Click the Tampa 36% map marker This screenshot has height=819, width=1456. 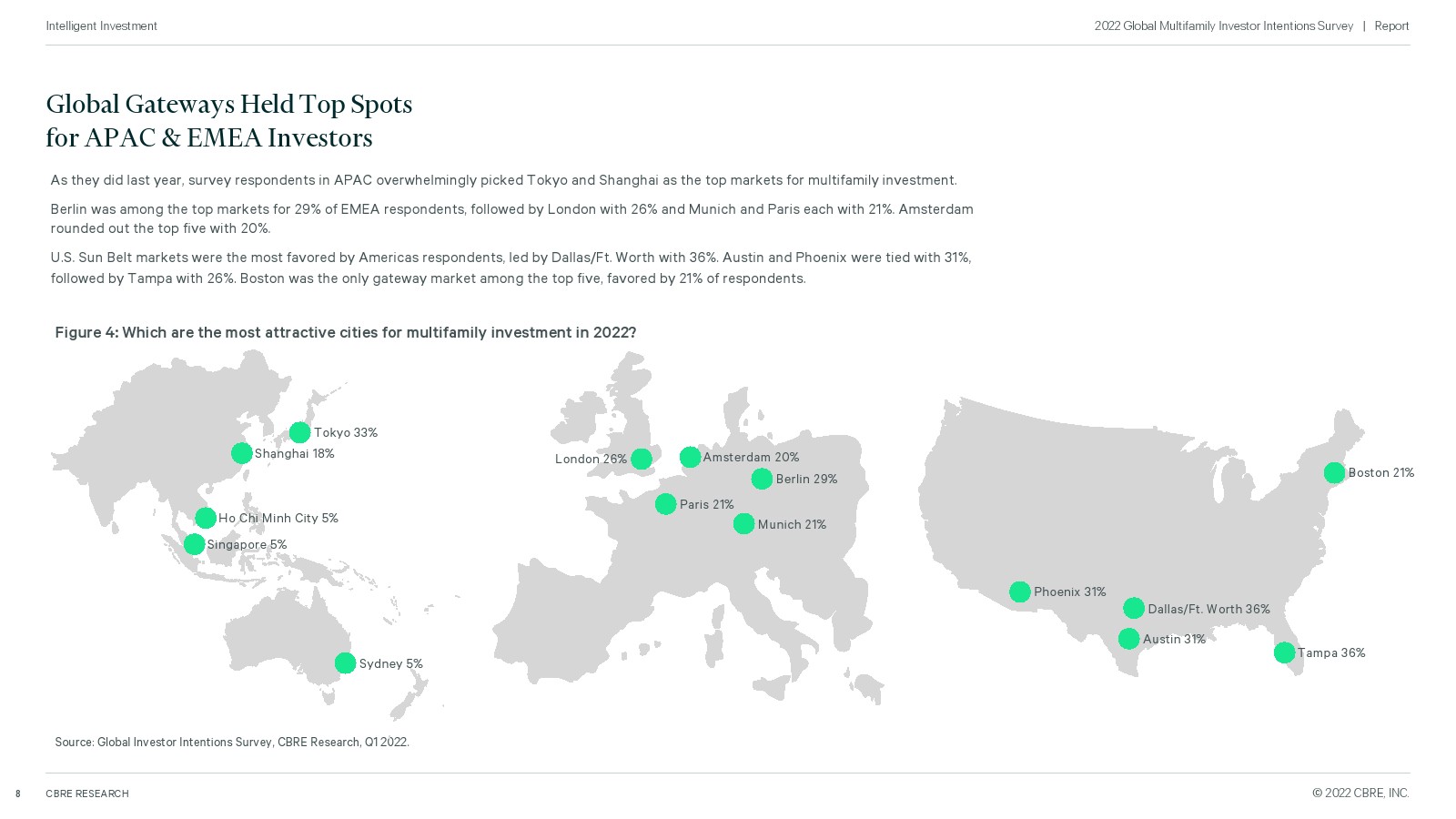coord(1284,652)
